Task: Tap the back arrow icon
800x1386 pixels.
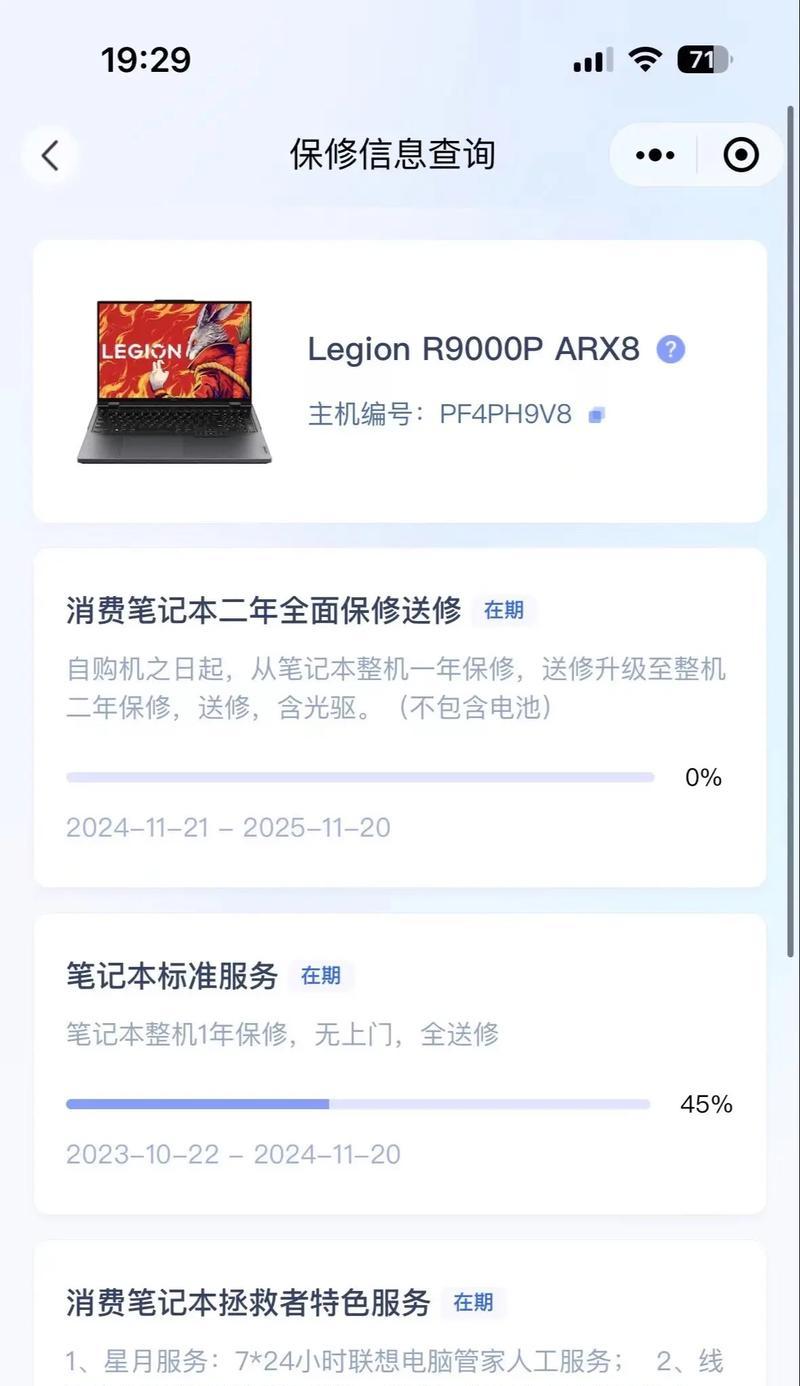Action: tap(50, 155)
